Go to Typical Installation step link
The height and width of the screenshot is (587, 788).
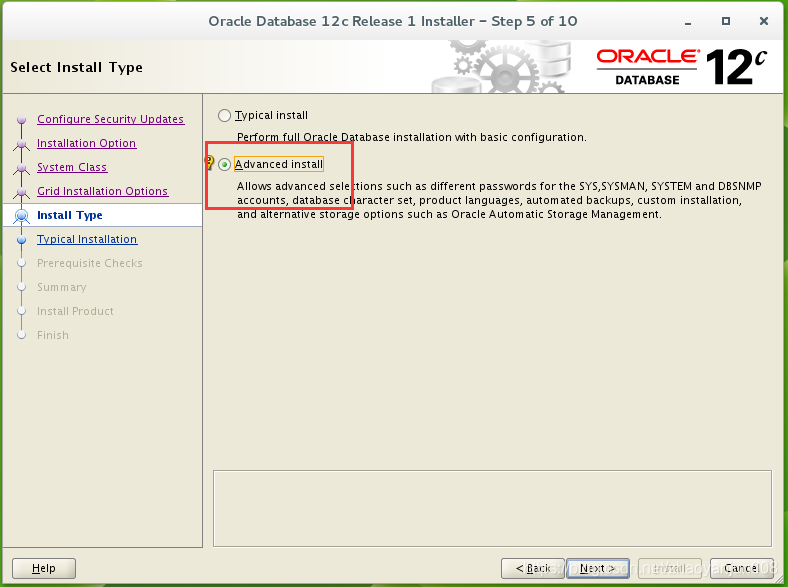pyautogui.click(x=87, y=239)
